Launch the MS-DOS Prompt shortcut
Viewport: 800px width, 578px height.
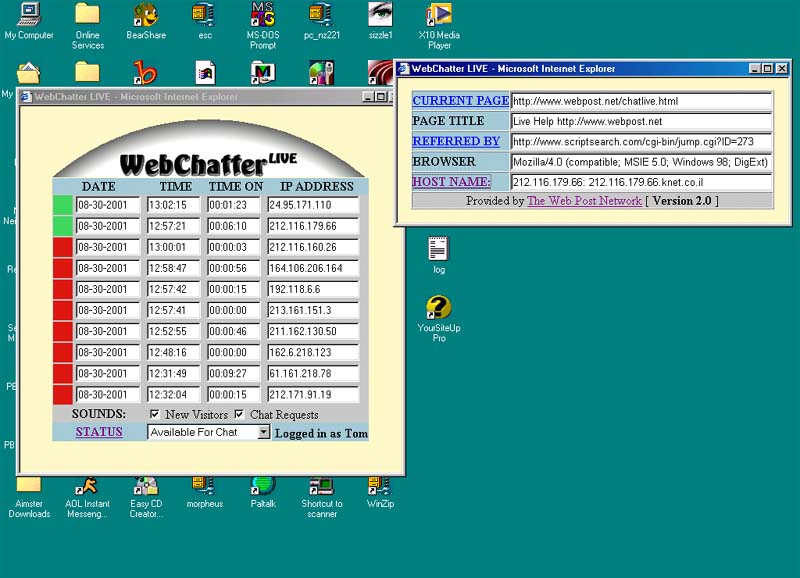click(263, 26)
